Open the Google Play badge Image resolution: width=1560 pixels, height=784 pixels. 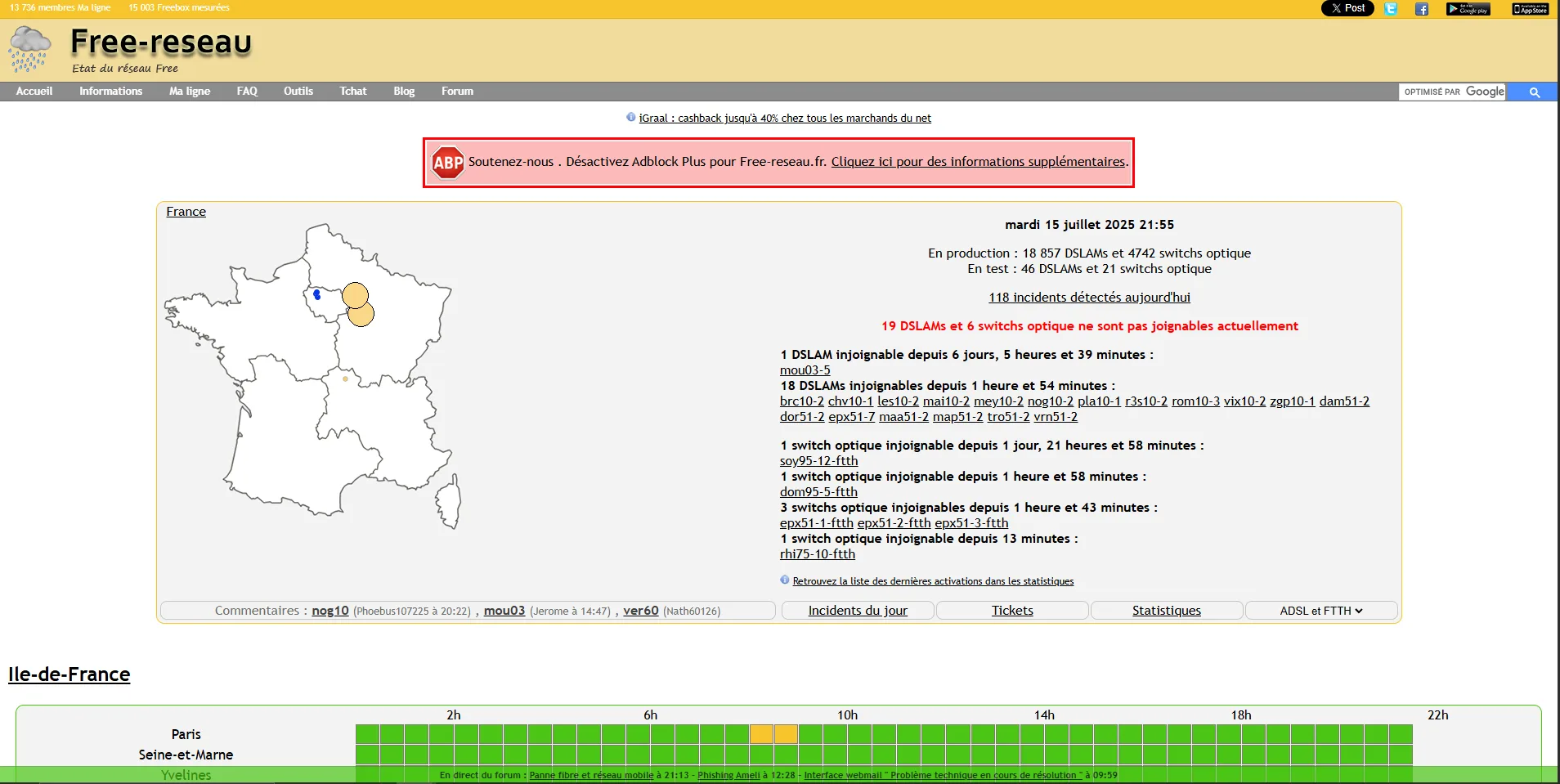(1468, 9)
